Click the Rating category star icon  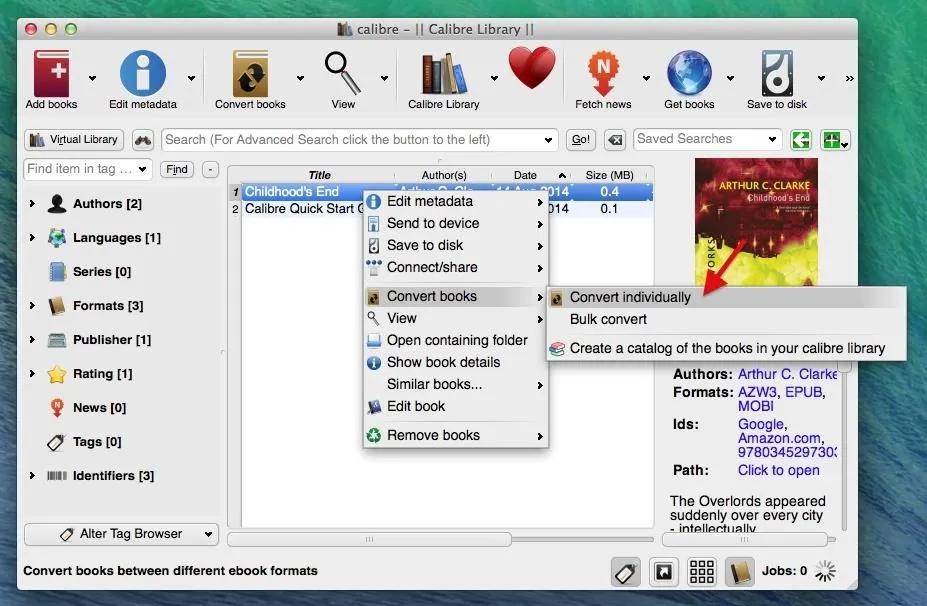coord(57,374)
